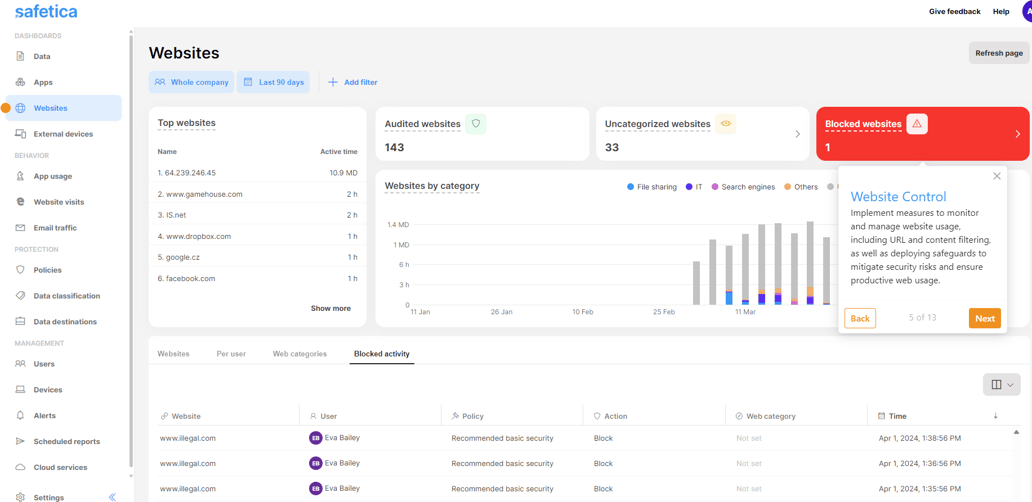
Task: Switch to the Web categories tab
Action: (x=300, y=354)
